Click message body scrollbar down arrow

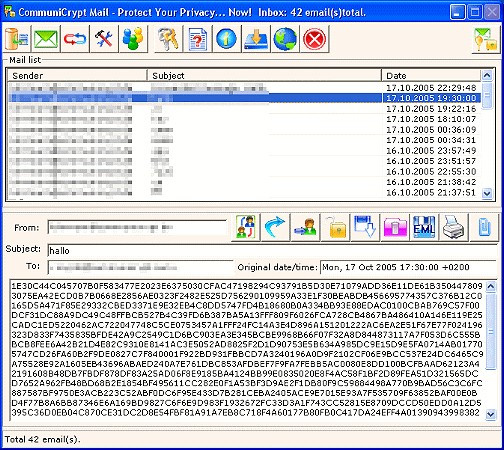tap(491, 414)
